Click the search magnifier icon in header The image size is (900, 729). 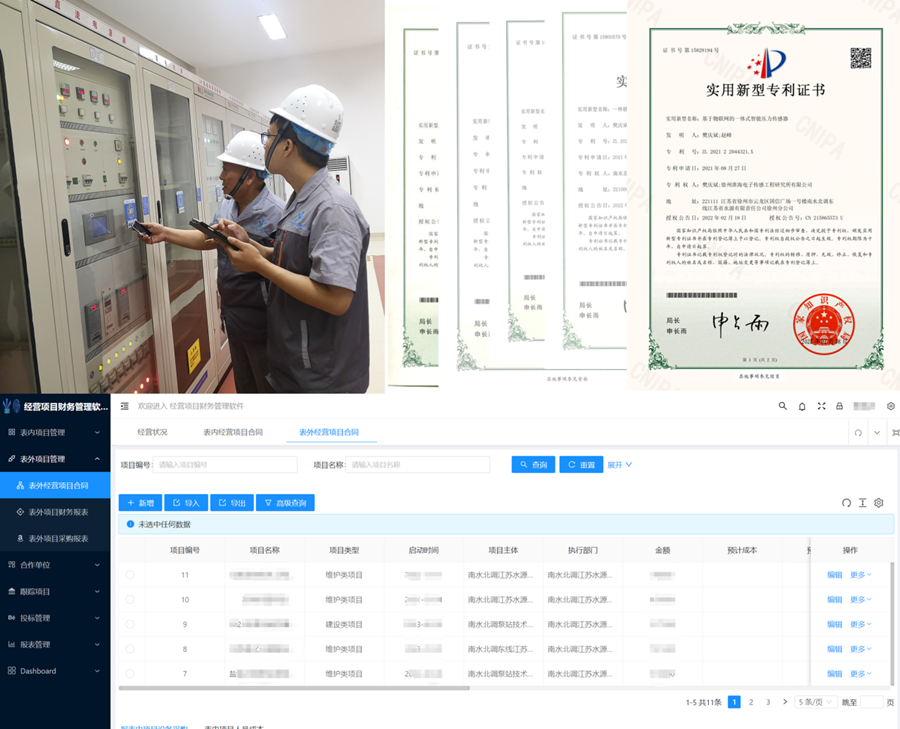(782, 406)
